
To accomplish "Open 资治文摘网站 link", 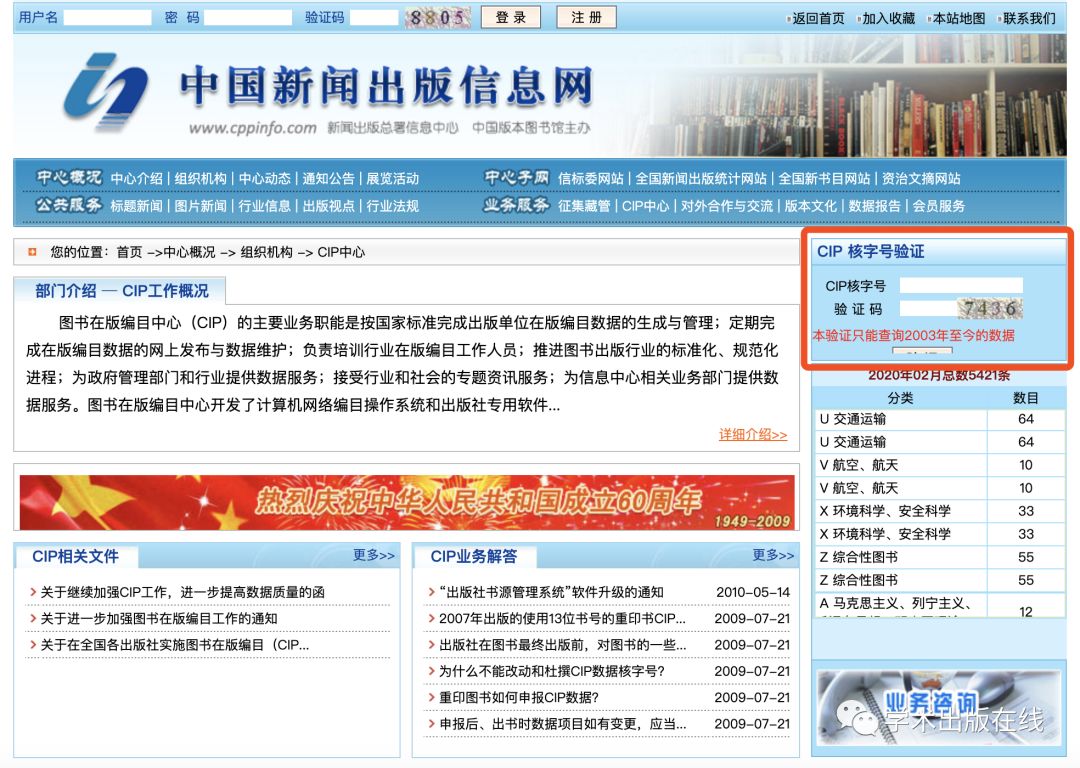I will (x=921, y=178).
